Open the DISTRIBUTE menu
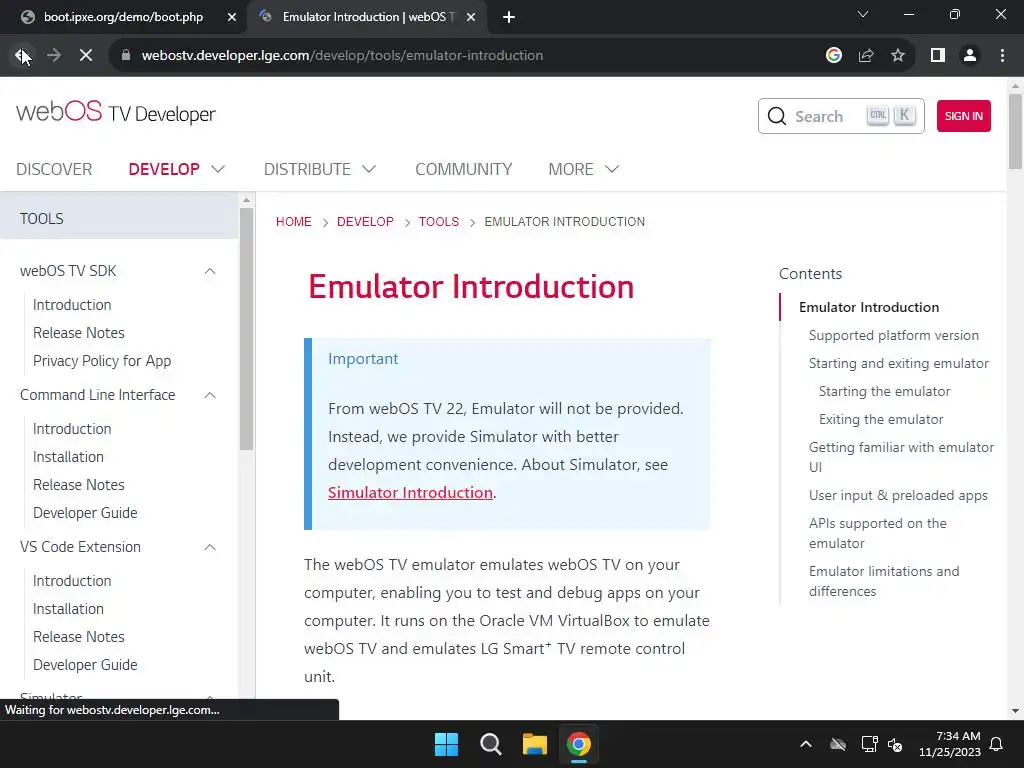Screen dimensions: 1024x768 coord(307,169)
